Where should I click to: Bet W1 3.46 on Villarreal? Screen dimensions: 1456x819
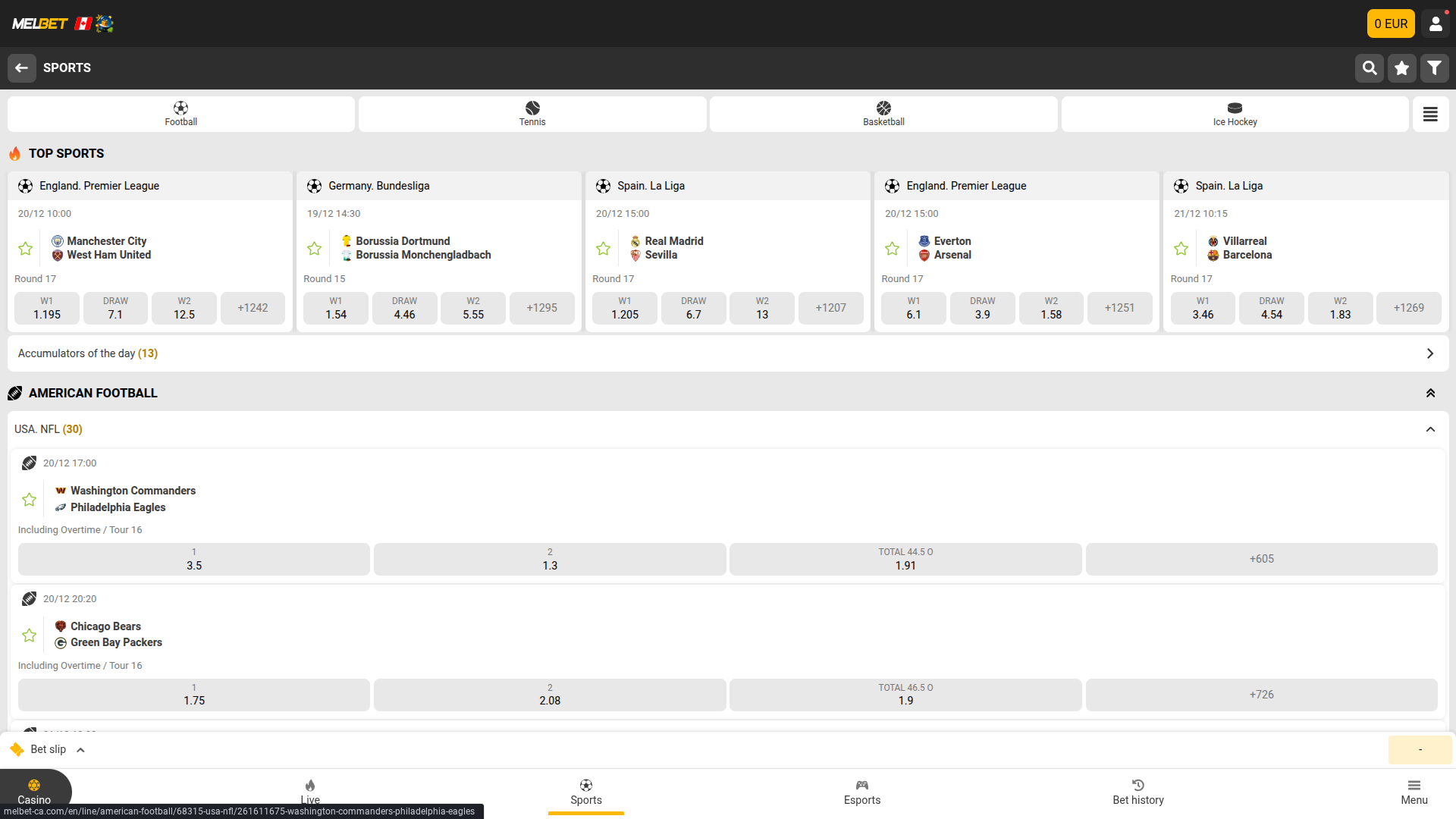pos(1203,308)
